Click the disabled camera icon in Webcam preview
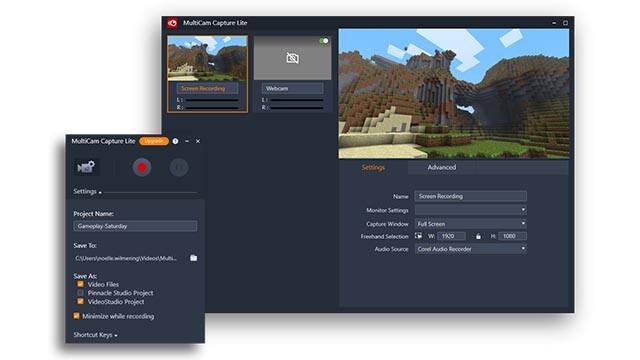Screen dimensions: 640x360 pos(292,58)
